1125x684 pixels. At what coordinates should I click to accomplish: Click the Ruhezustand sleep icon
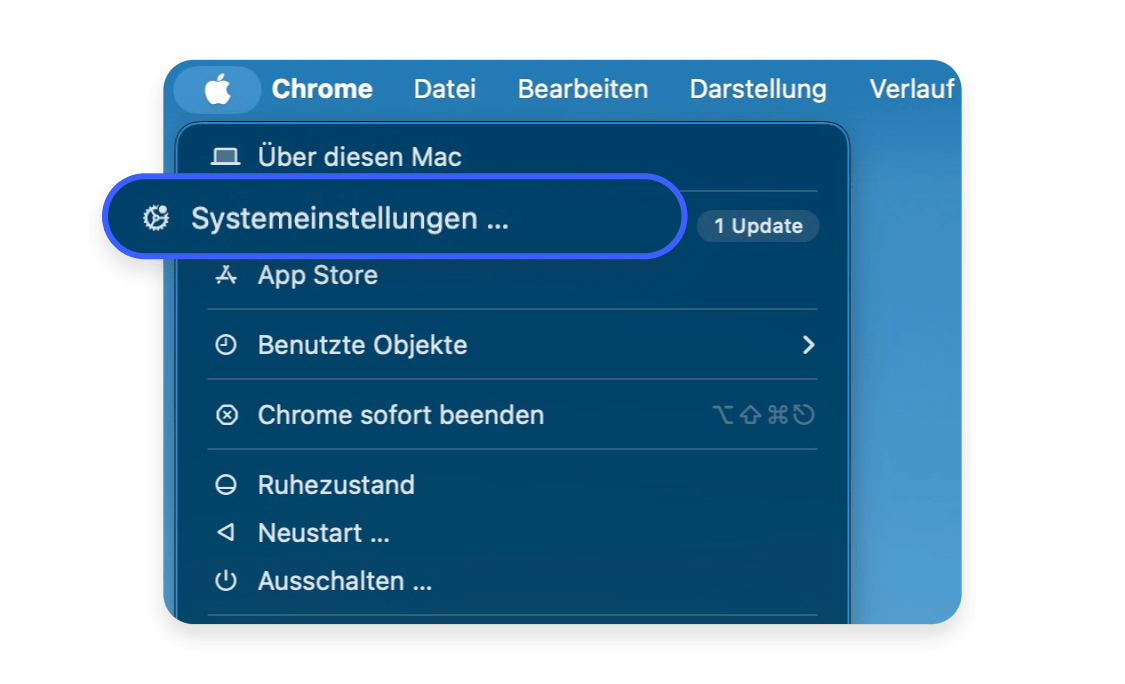click(227, 485)
